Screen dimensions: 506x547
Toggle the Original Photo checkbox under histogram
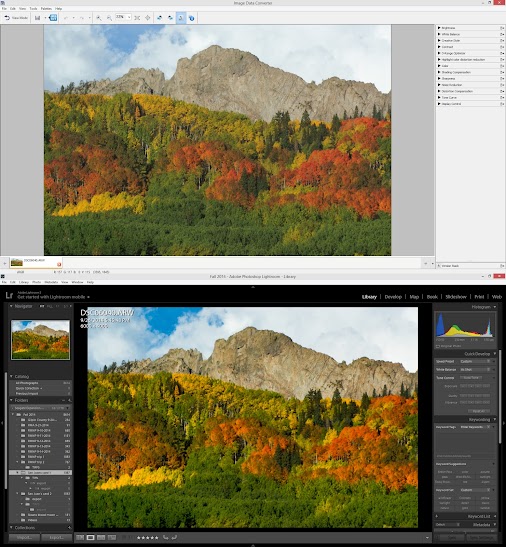tap(438, 346)
